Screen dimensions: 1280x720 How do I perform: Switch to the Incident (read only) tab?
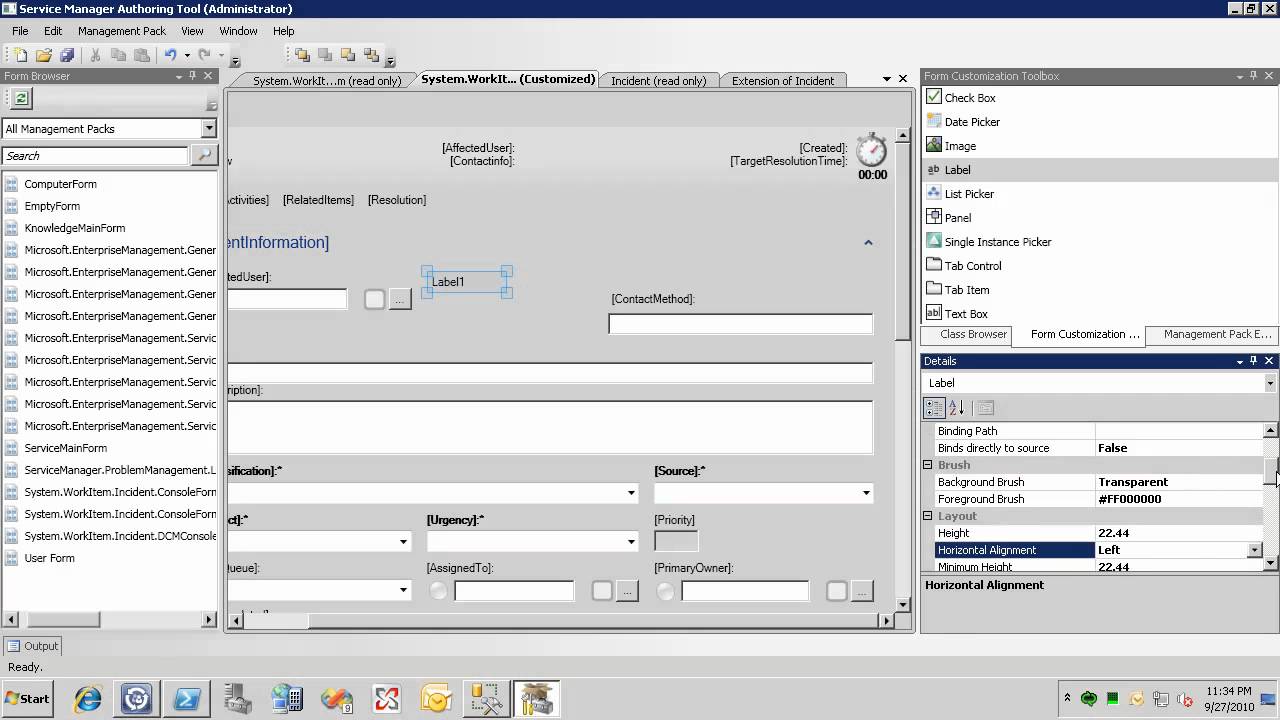[x=658, y=81]
